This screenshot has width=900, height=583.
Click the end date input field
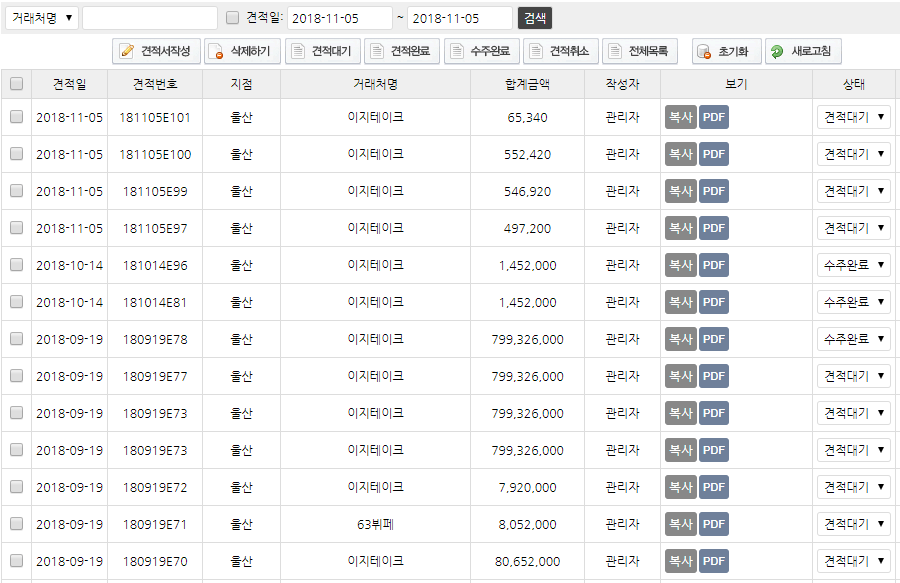click(x=460, y=18)
